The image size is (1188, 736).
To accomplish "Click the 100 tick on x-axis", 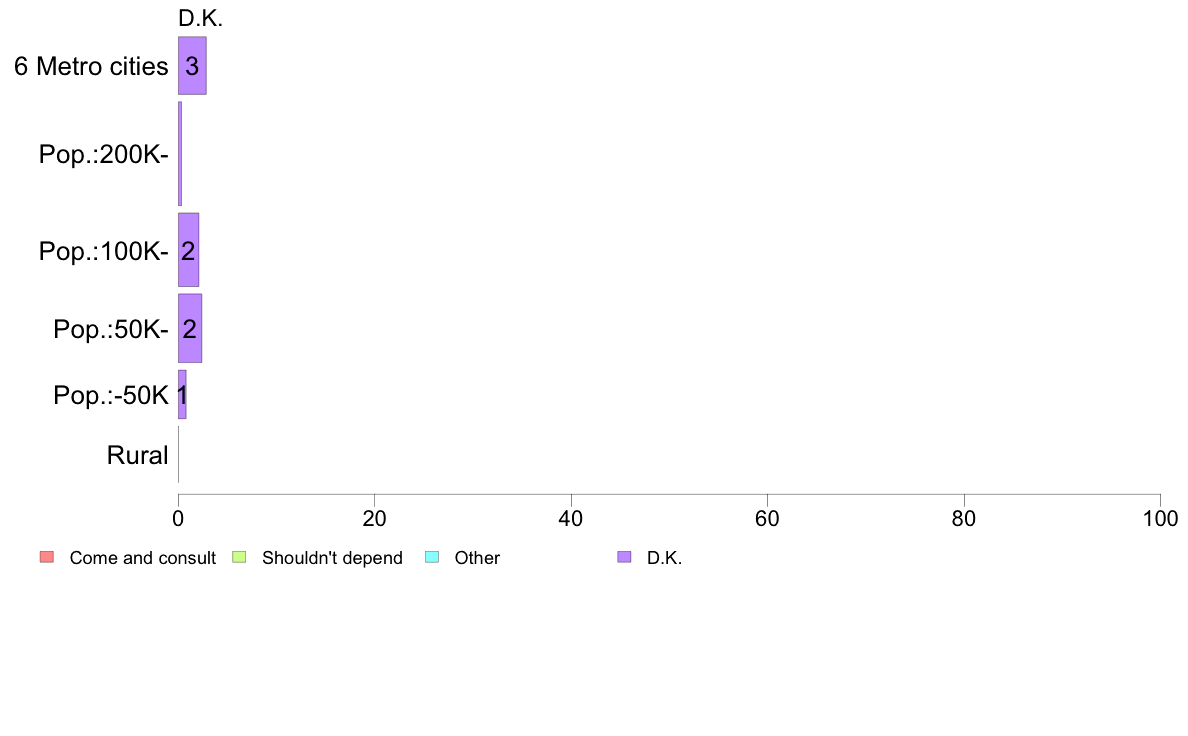I will point(1160,518).
